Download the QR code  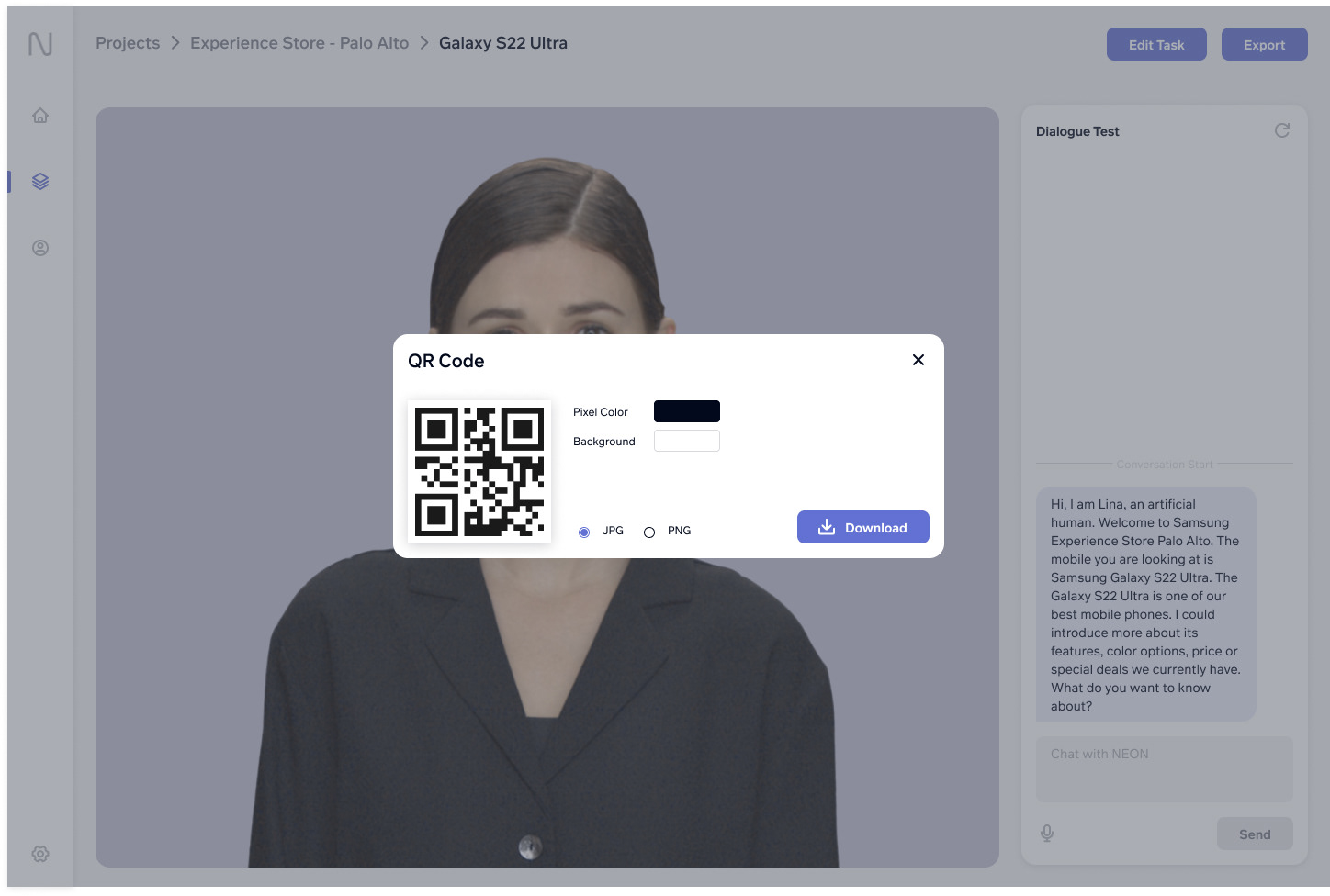tap(863, 527)
